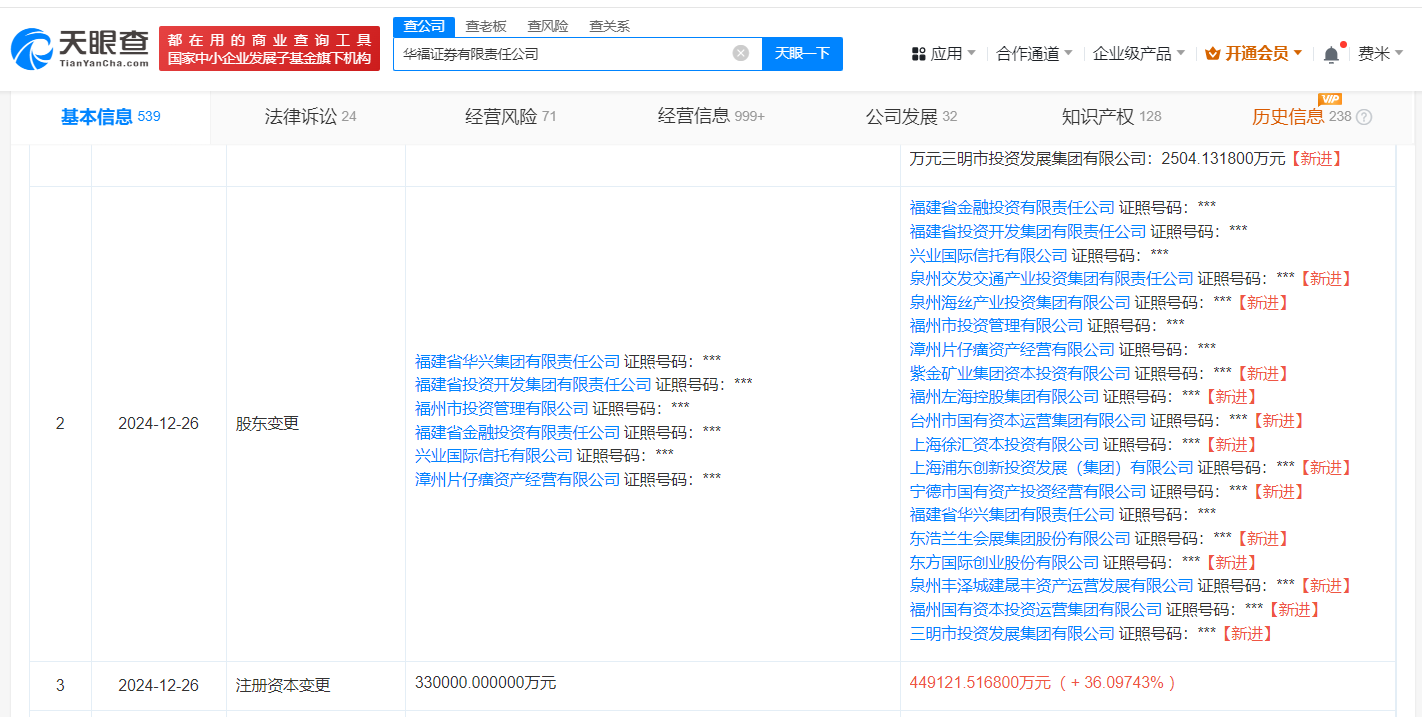Switch to the 查老板 search tab

coord(486,26)
